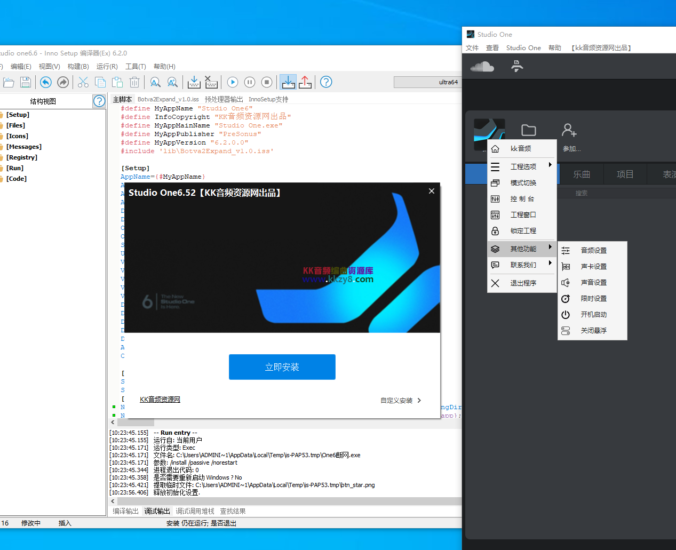Click the folder icon on Studio One start page

(529, 130)
